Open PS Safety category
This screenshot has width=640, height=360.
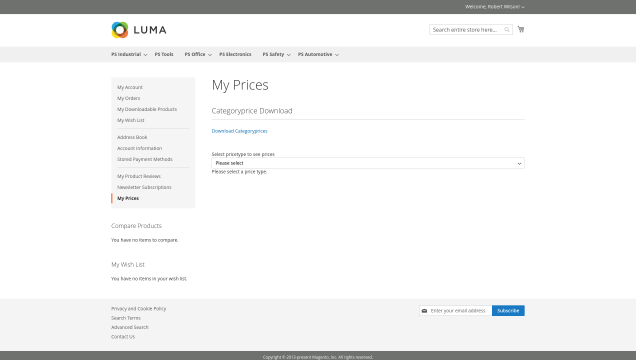[273, 54]
